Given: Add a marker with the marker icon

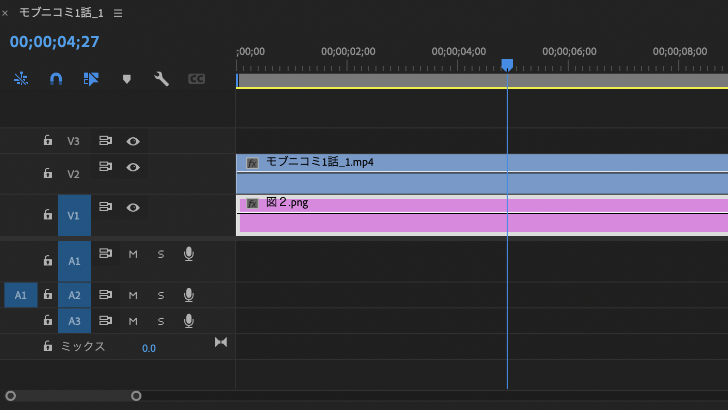Looking at the screenshot, I should coord(126,79).
